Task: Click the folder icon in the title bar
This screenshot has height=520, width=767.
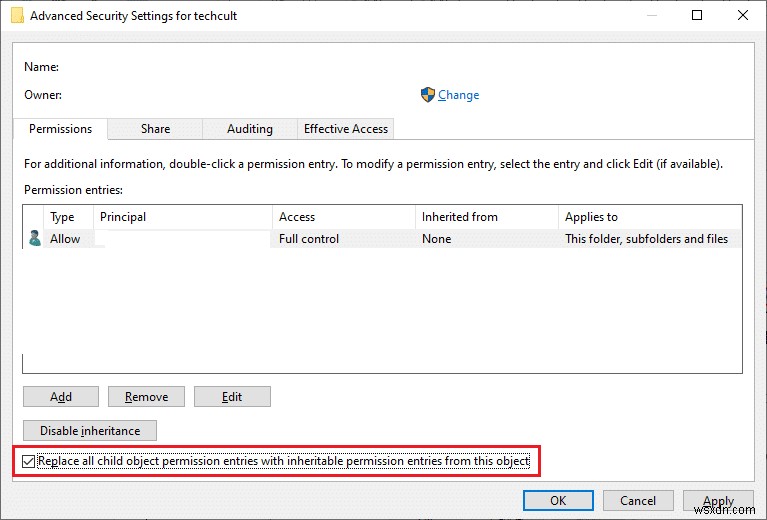Action: 17,16
